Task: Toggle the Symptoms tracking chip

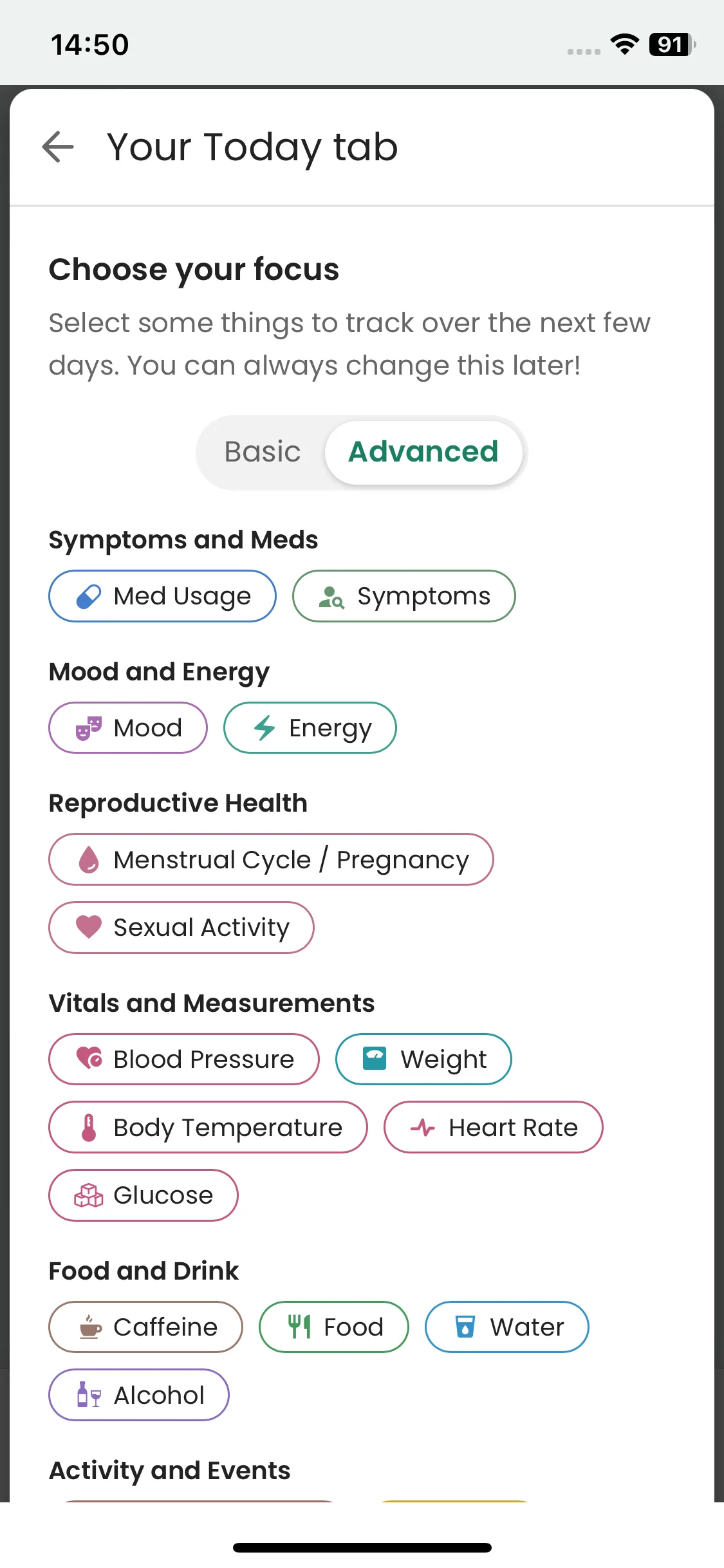Action: coord(404,597)
